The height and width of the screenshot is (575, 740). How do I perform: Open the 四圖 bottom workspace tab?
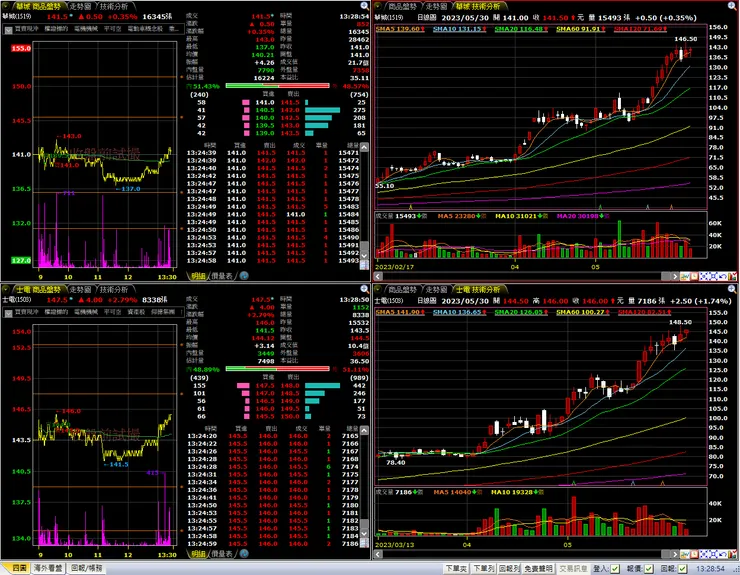(x=19, y=568)
